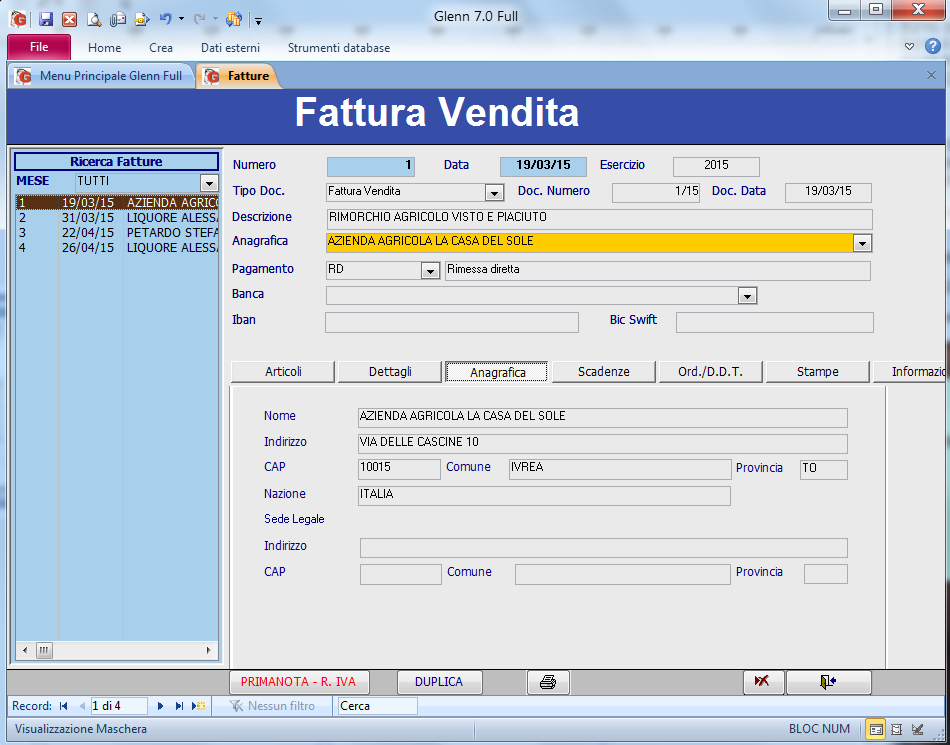The image size is (950, 745).
Task: Open the File ribbon tab
Action: (x=39, y=47)
